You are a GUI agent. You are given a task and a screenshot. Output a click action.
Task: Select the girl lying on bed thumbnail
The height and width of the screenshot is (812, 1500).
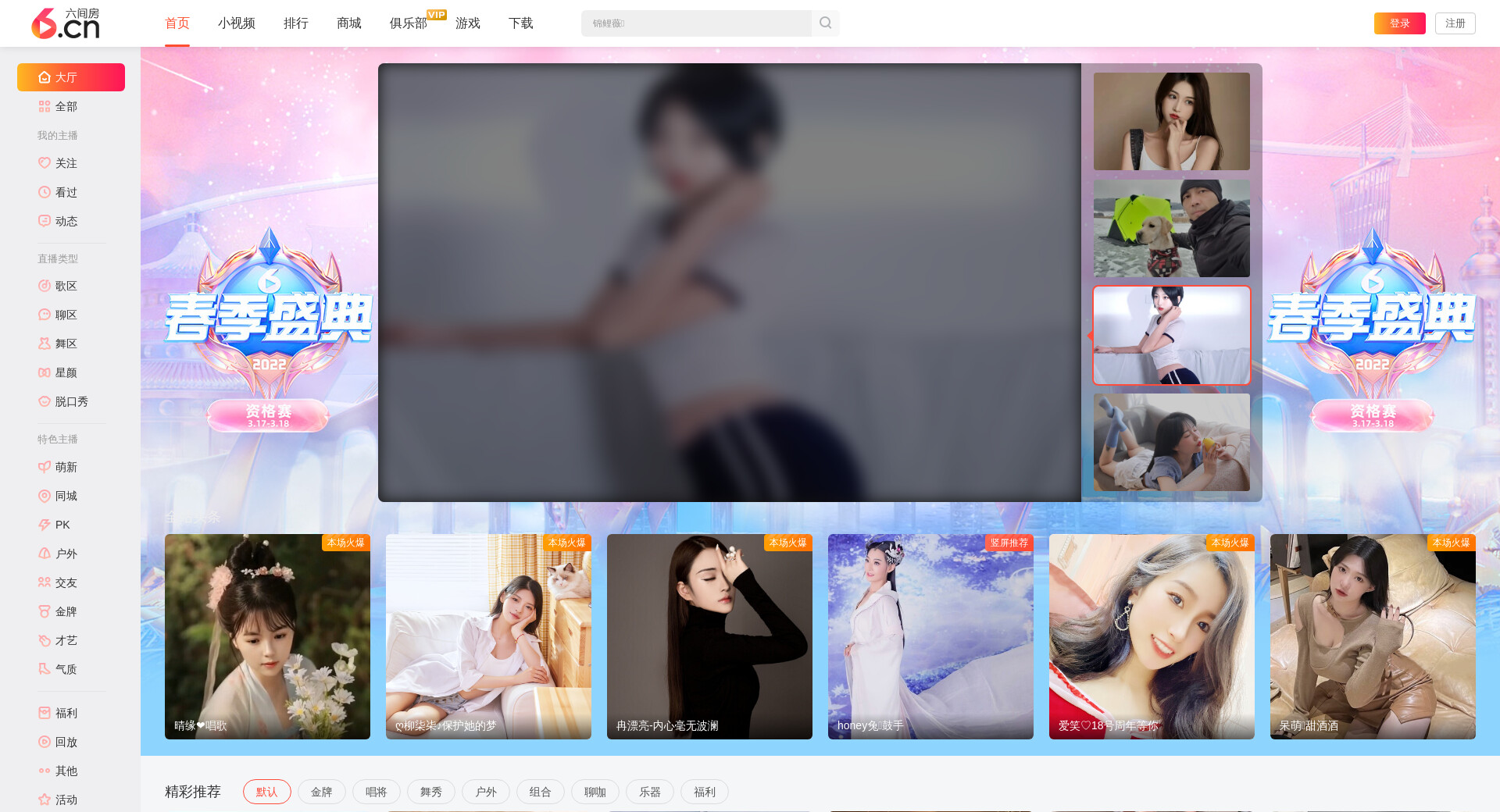[x=1172, y=442]
